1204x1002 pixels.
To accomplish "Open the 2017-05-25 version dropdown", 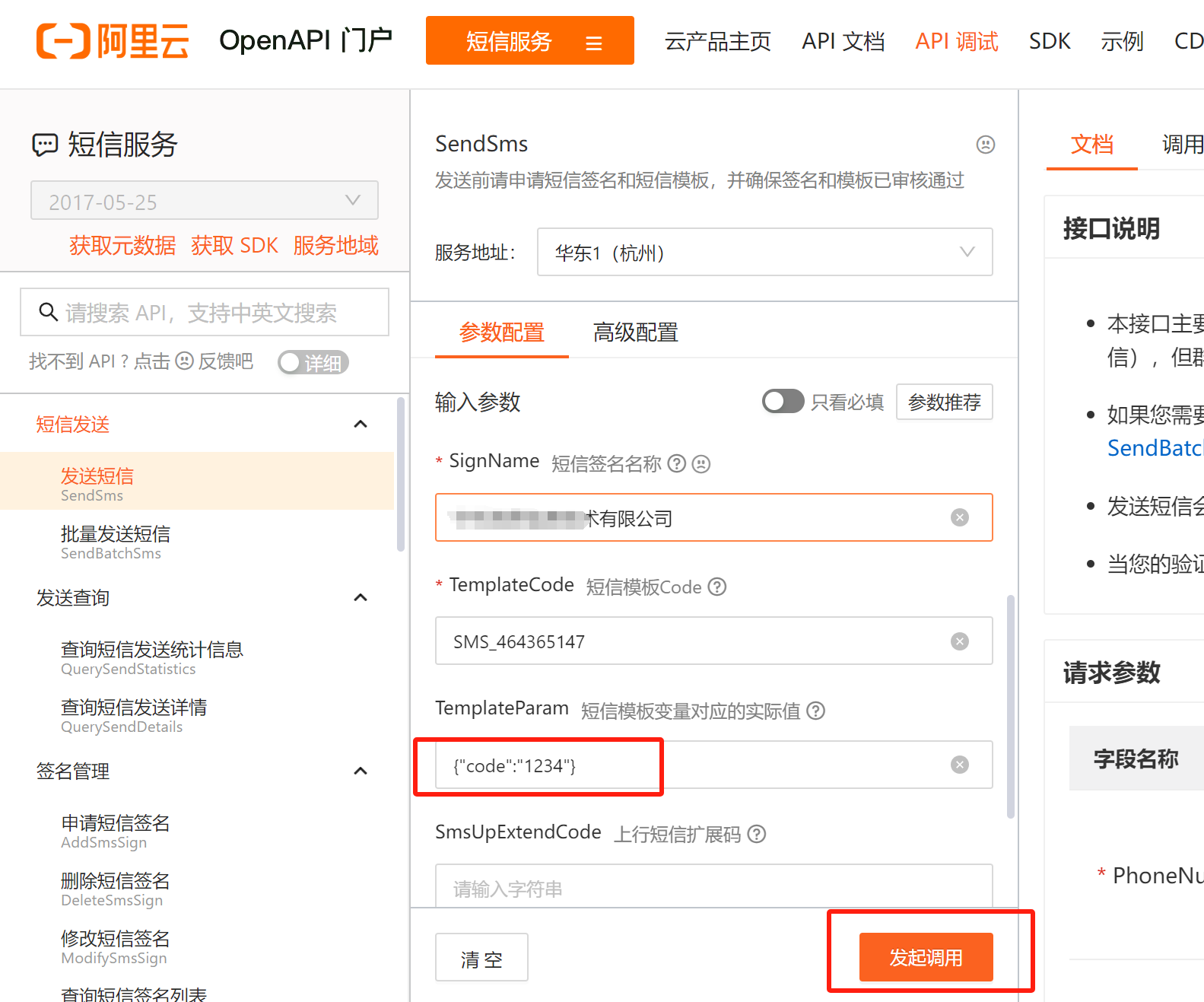I will click(205, 201).
